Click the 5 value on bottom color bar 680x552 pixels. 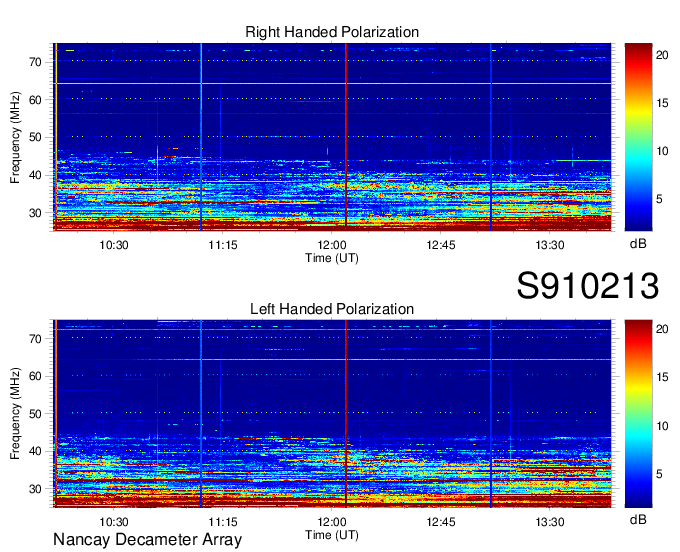659,474
